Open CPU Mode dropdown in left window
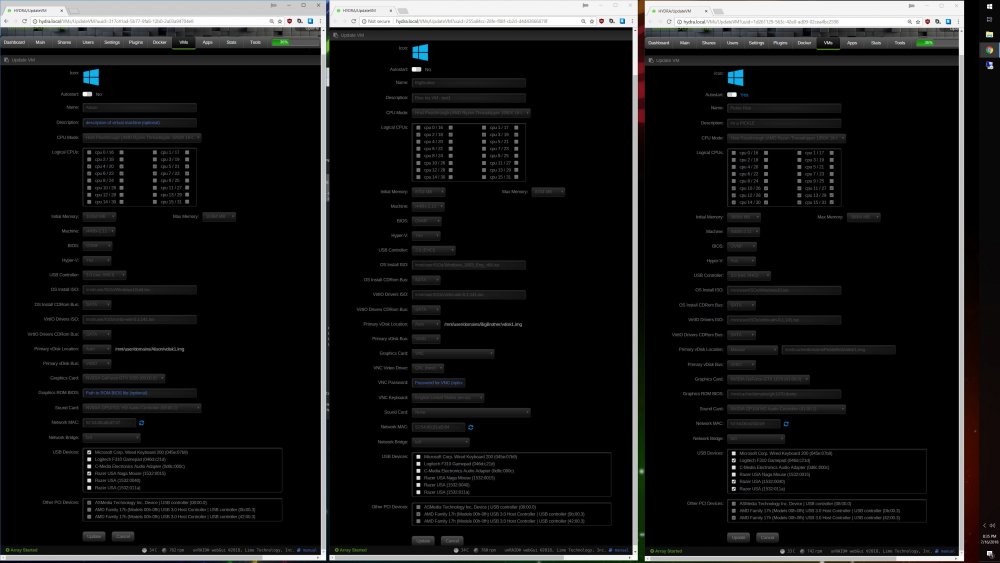The image size is (1000, 563). 142,137
